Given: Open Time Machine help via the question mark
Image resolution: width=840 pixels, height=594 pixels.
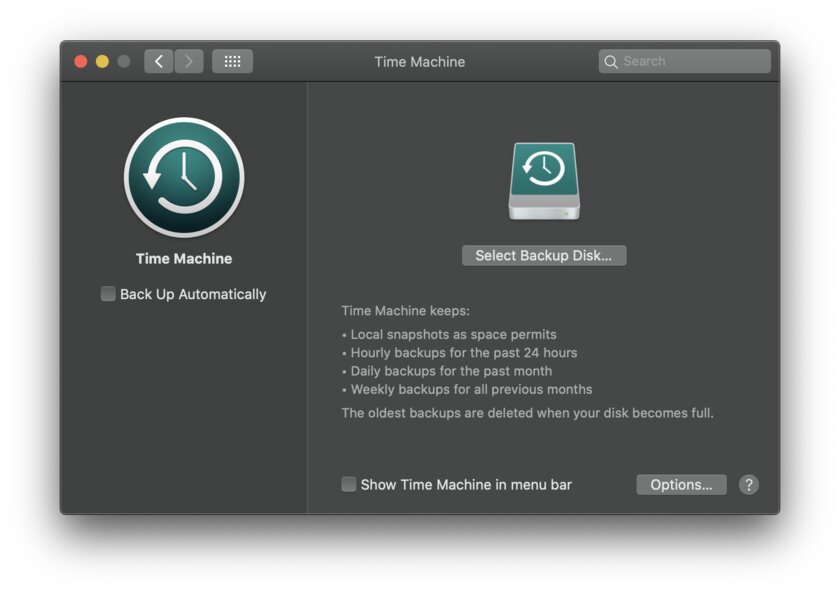Looking at the screenshot, I should pos(748,484).
